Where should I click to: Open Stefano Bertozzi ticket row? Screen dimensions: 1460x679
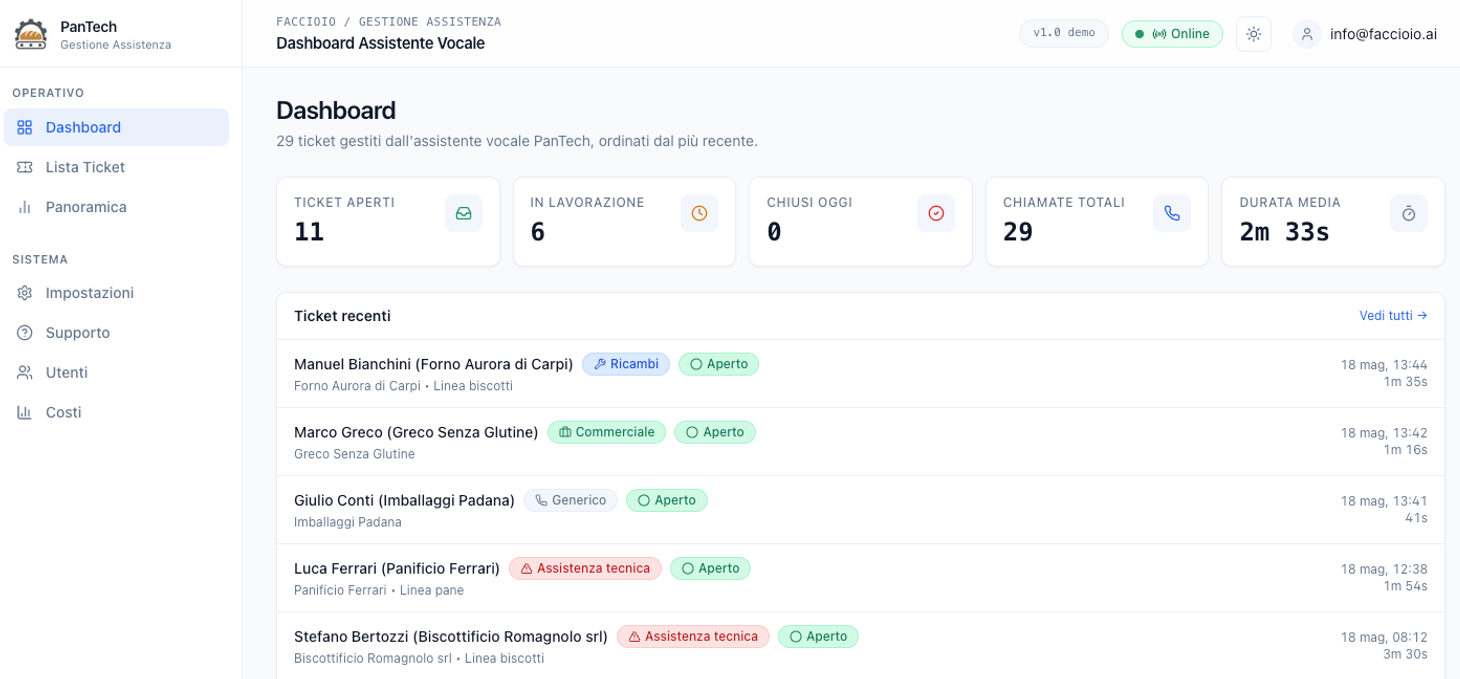(x=860, y=645)
